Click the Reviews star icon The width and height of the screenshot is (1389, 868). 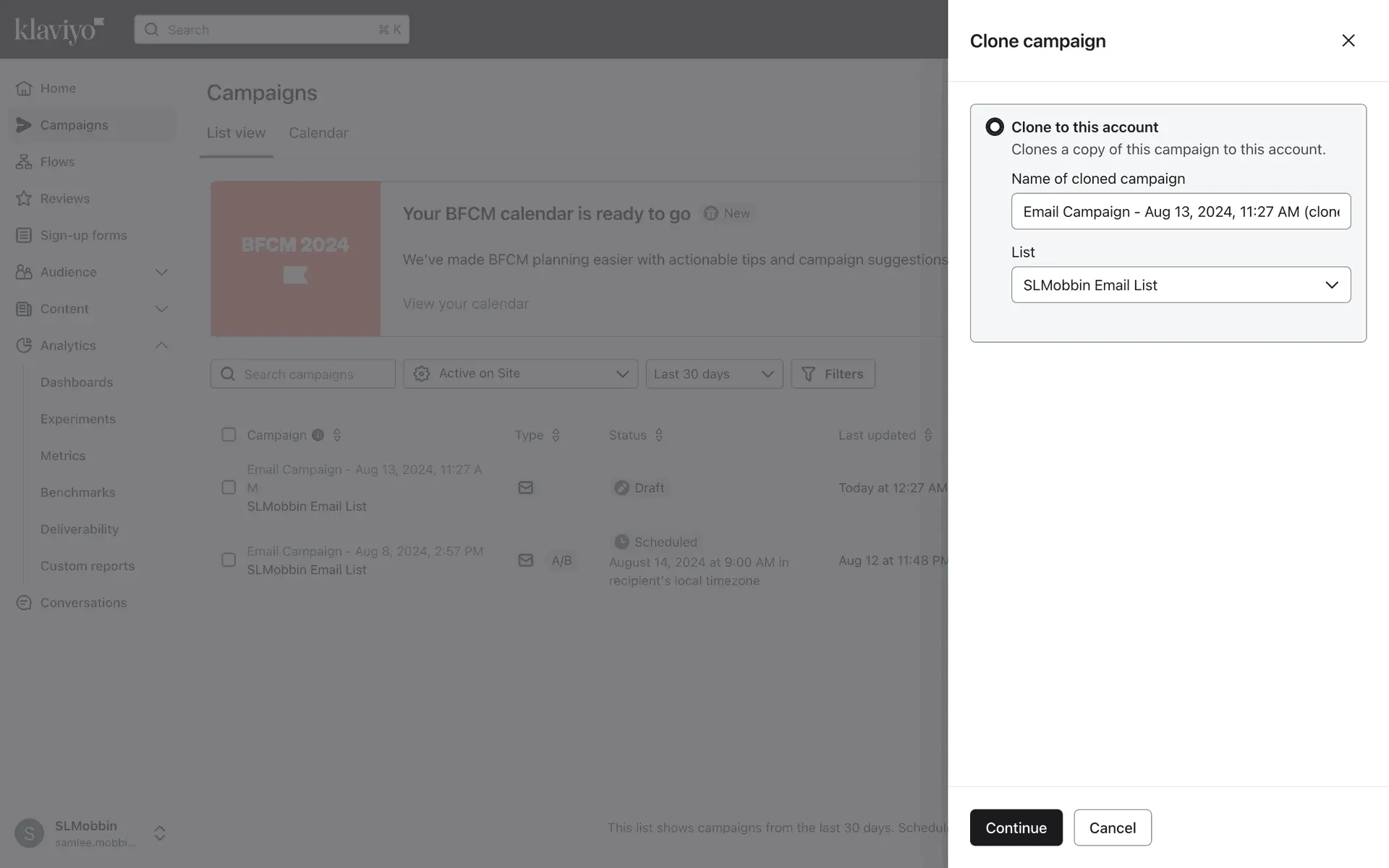[24, 199]
